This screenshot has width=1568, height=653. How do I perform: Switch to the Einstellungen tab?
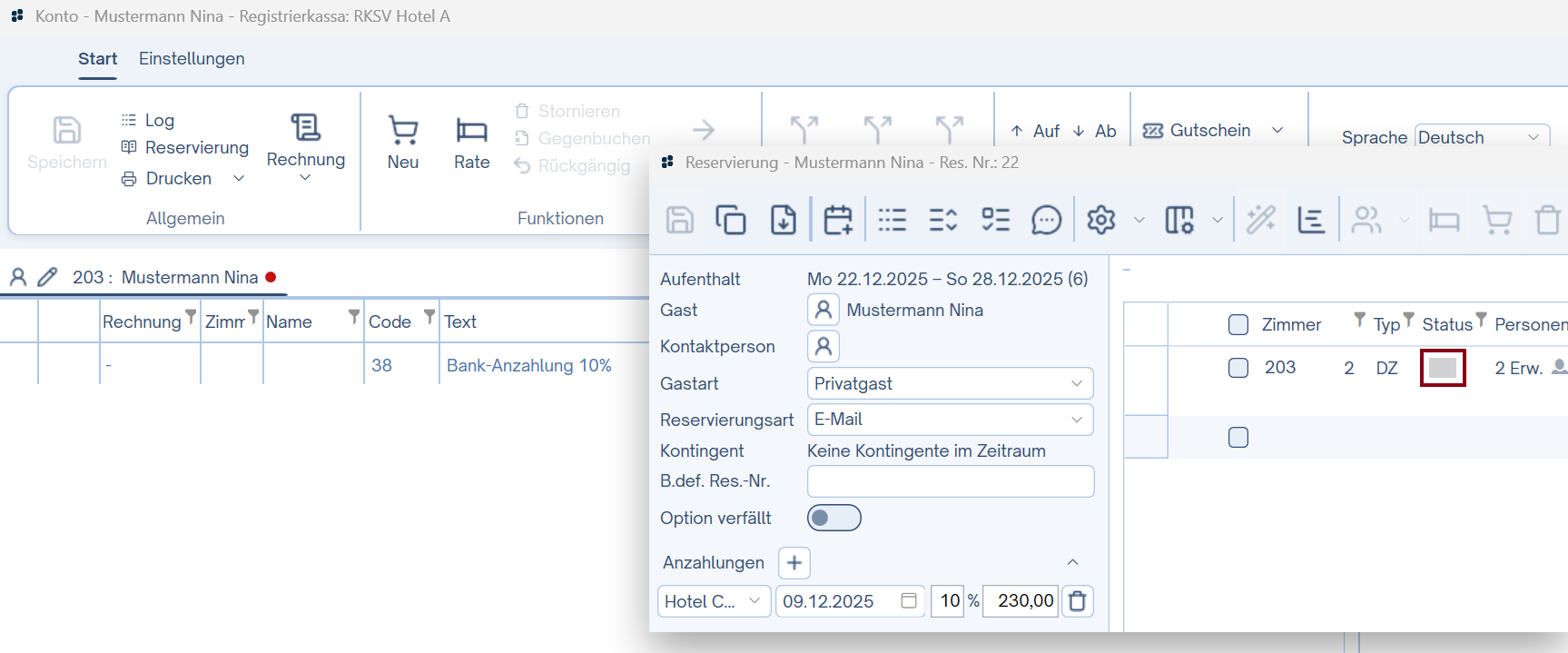(x=192, y=59)
